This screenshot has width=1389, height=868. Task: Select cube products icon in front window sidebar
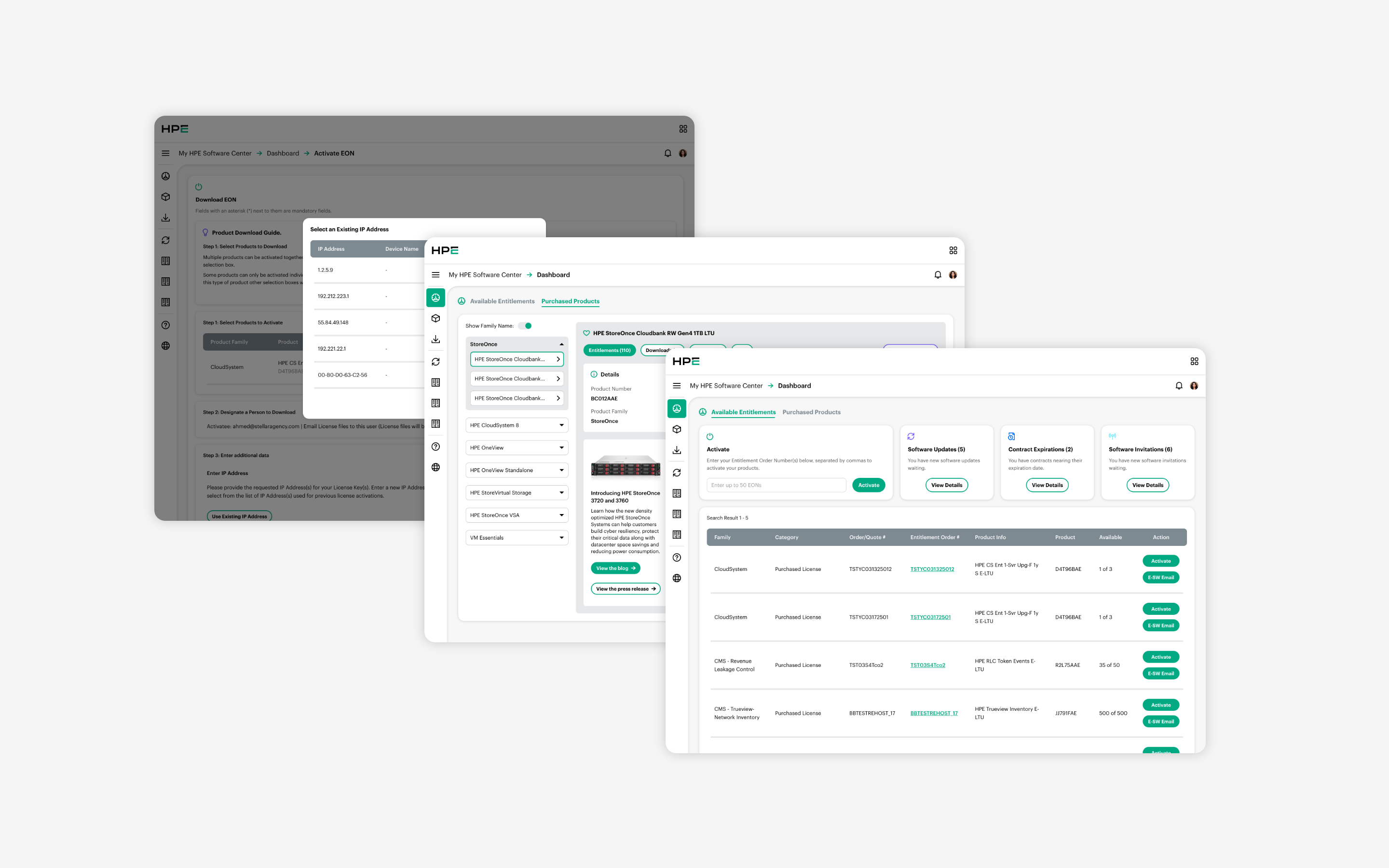[x=677, y=429]
